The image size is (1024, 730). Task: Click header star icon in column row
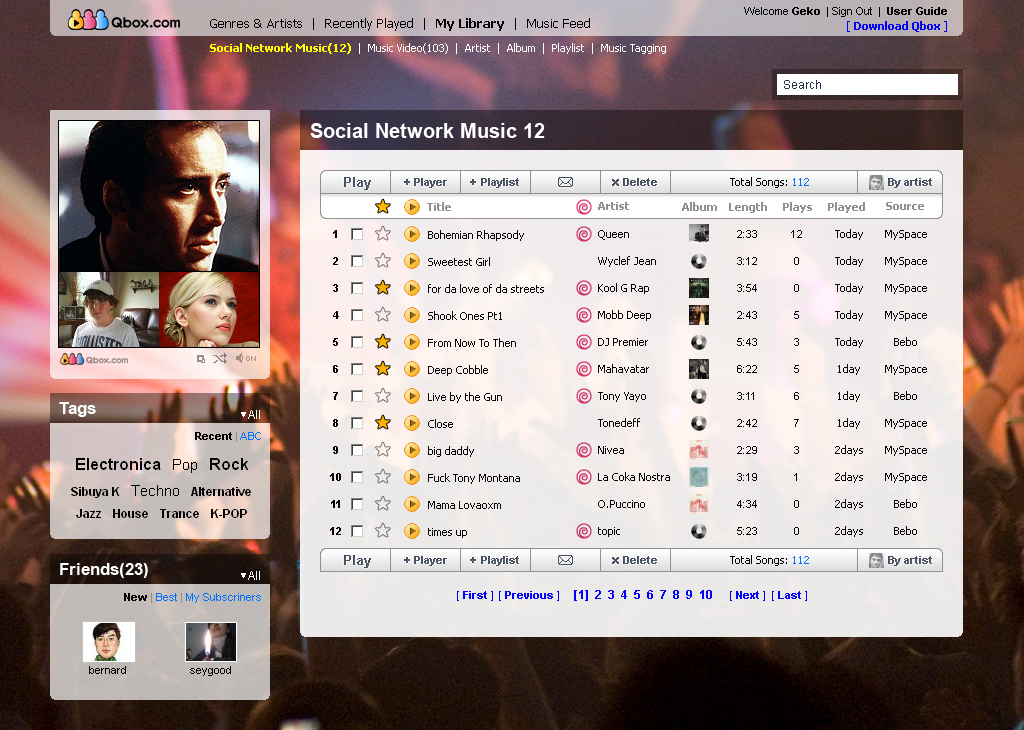[383, 207]
